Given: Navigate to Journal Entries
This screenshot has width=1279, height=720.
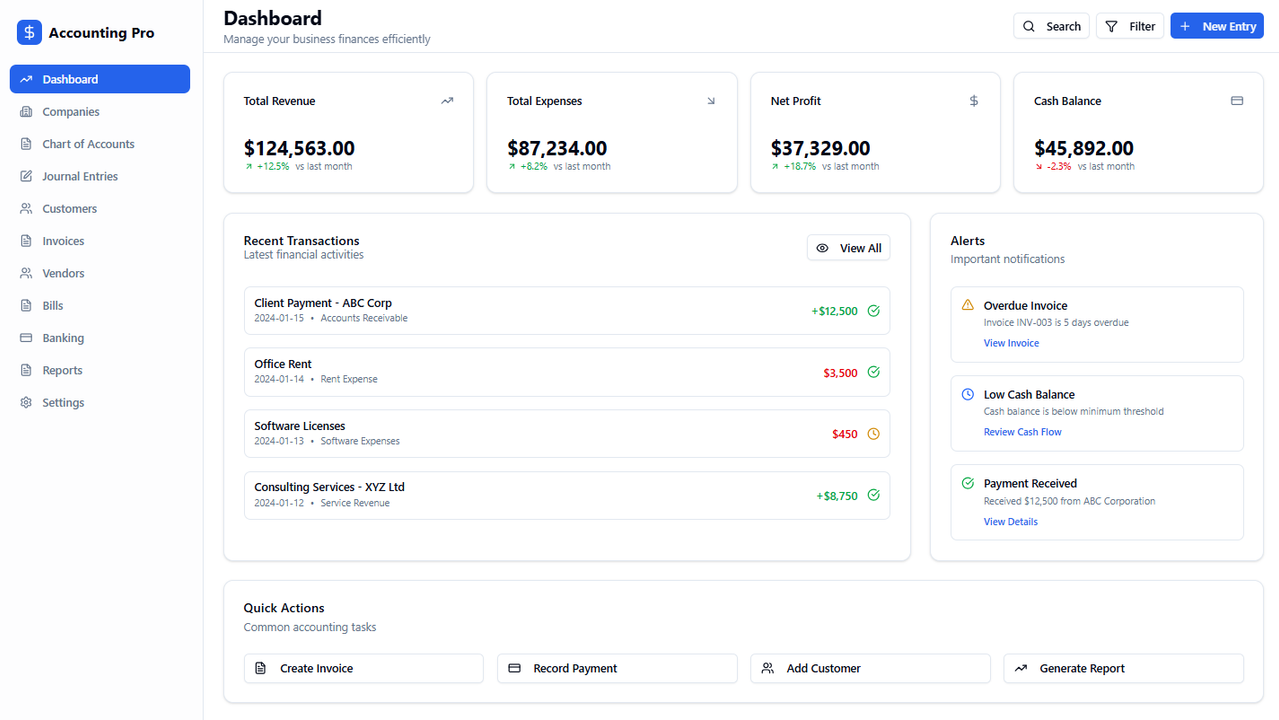Looking at the screenshot, I should click(x=100, y=176).
